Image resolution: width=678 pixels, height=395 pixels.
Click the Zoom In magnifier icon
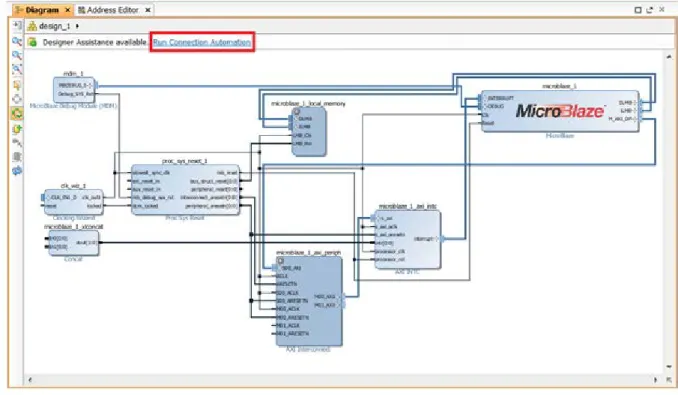pos(17,41)
